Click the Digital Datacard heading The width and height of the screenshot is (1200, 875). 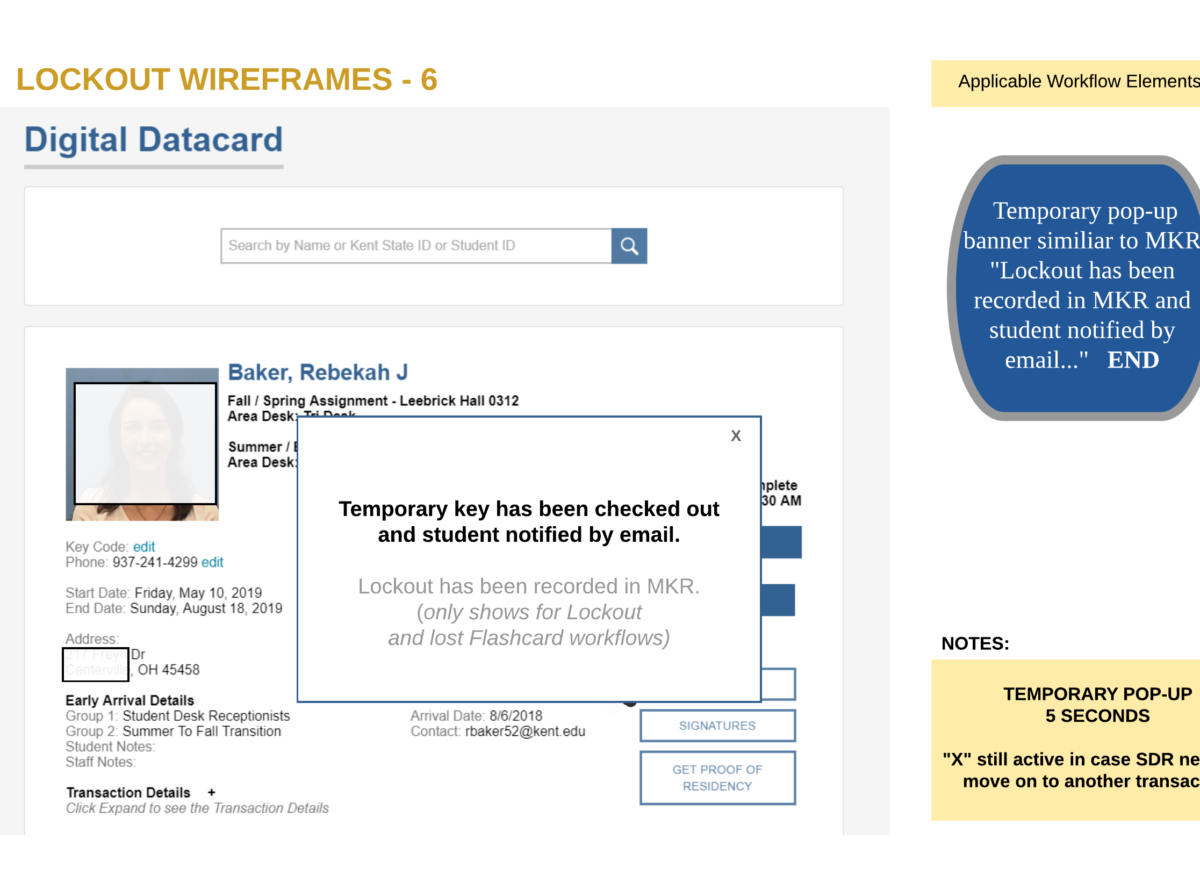click(154, 140)
